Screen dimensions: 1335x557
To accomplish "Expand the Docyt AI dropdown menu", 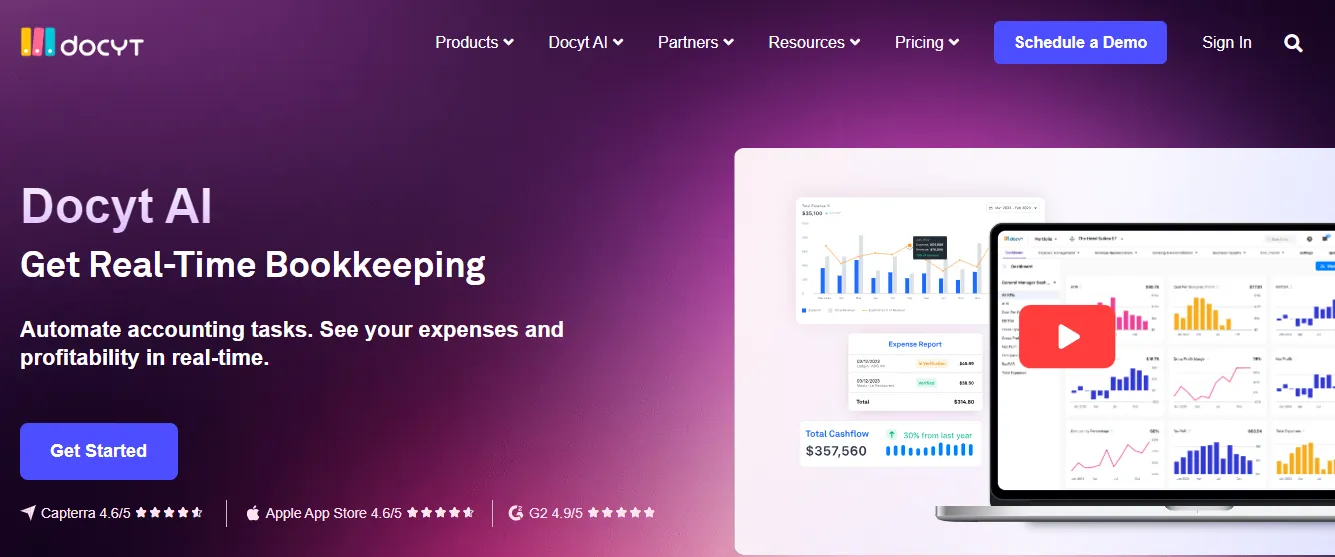I will pos(586,42).
